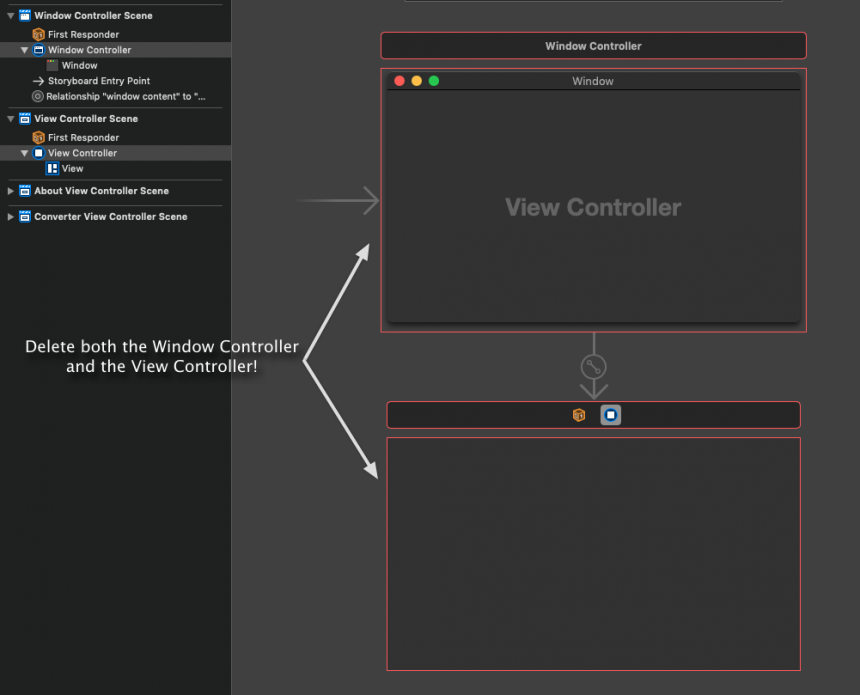This screenshot has width=860, height=695.
Task: Click the View Controller Scene header icon
Action: coord(23,118)
